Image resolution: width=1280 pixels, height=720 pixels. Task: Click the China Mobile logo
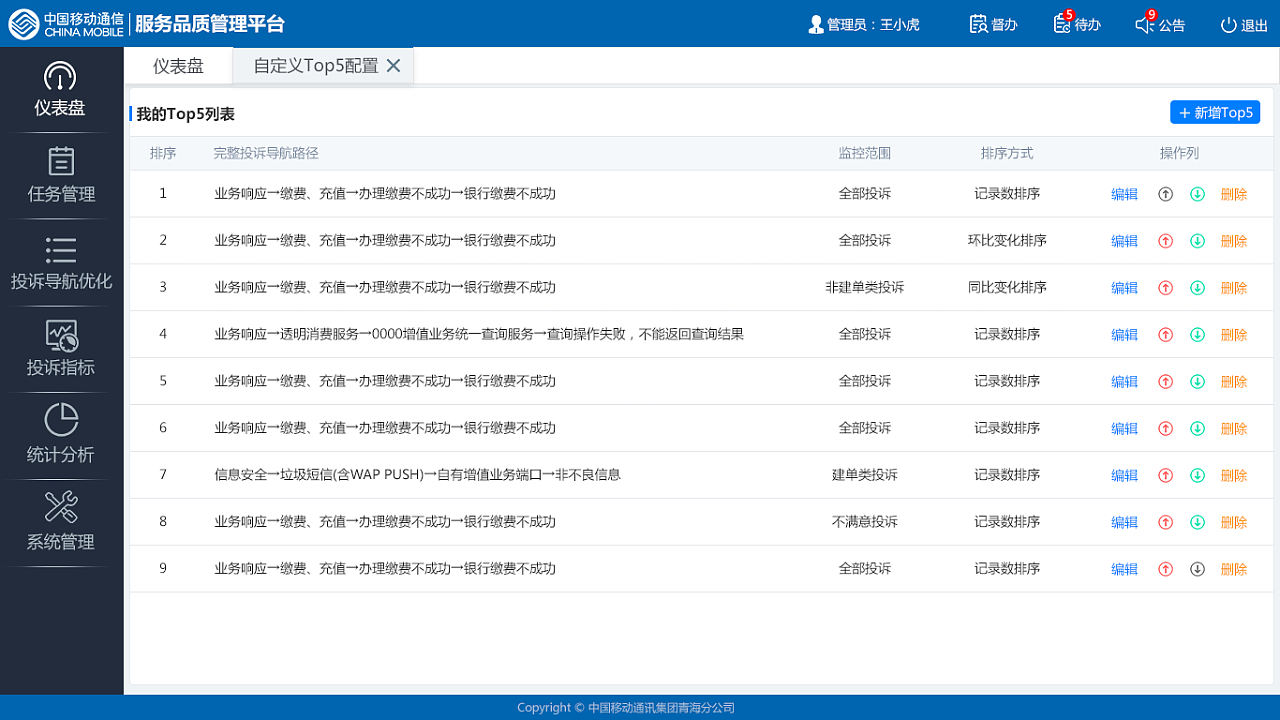(25, 22)
